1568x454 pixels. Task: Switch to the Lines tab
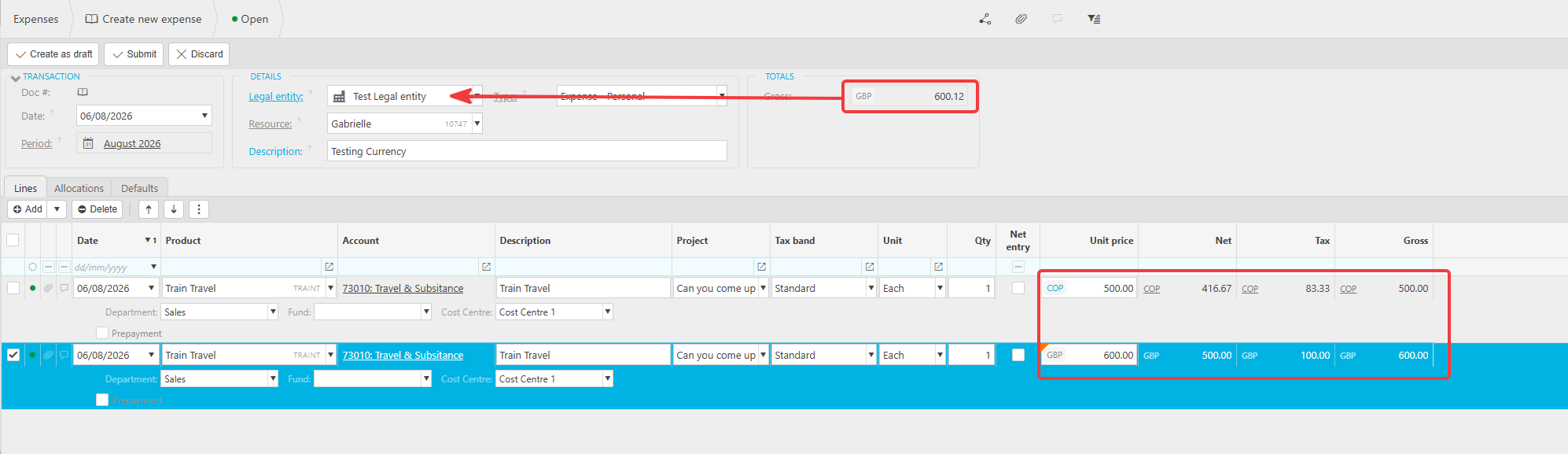[25, 188]
